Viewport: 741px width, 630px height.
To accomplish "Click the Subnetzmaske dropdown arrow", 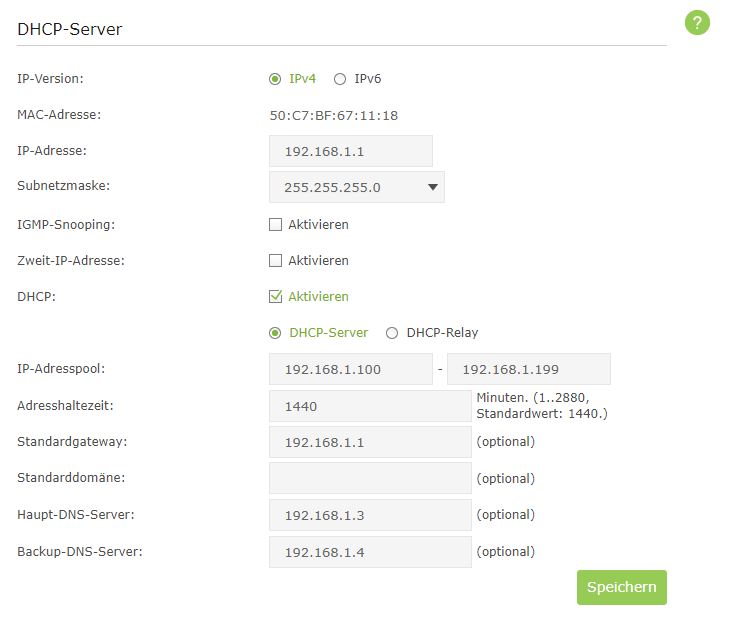I will 433,187.
